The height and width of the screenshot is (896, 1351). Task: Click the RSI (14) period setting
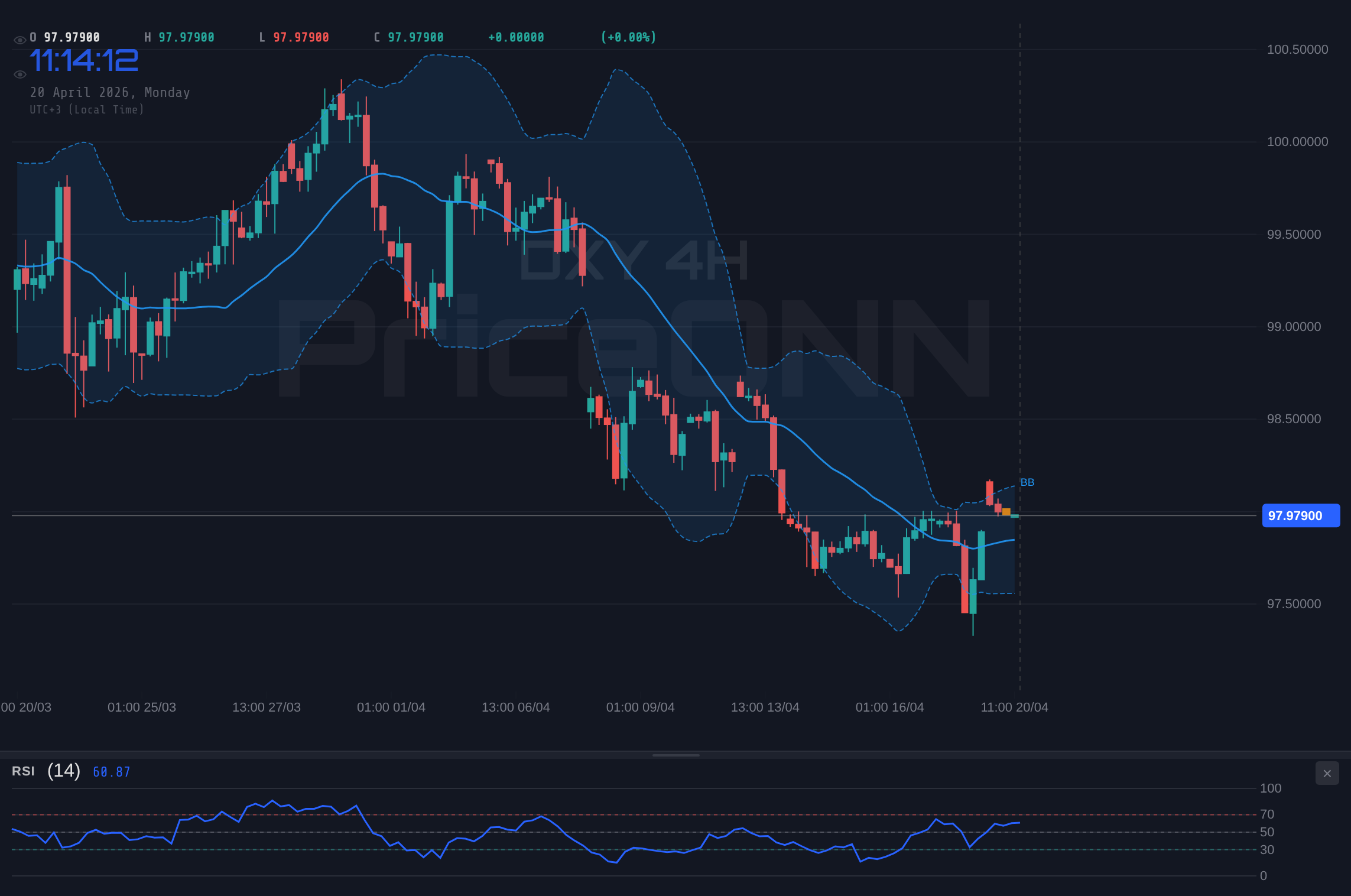pos(64,771)
